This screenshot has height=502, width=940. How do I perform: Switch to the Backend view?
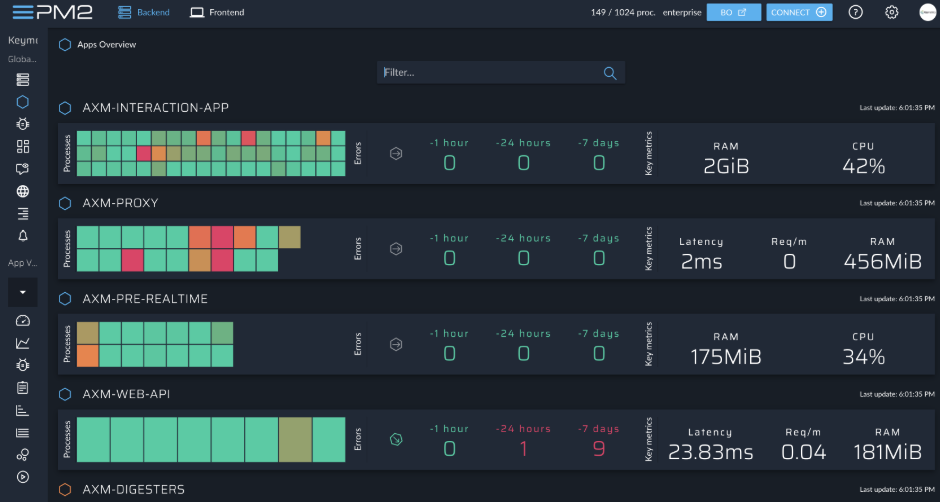pyautogui.click(x=144, y=12)
